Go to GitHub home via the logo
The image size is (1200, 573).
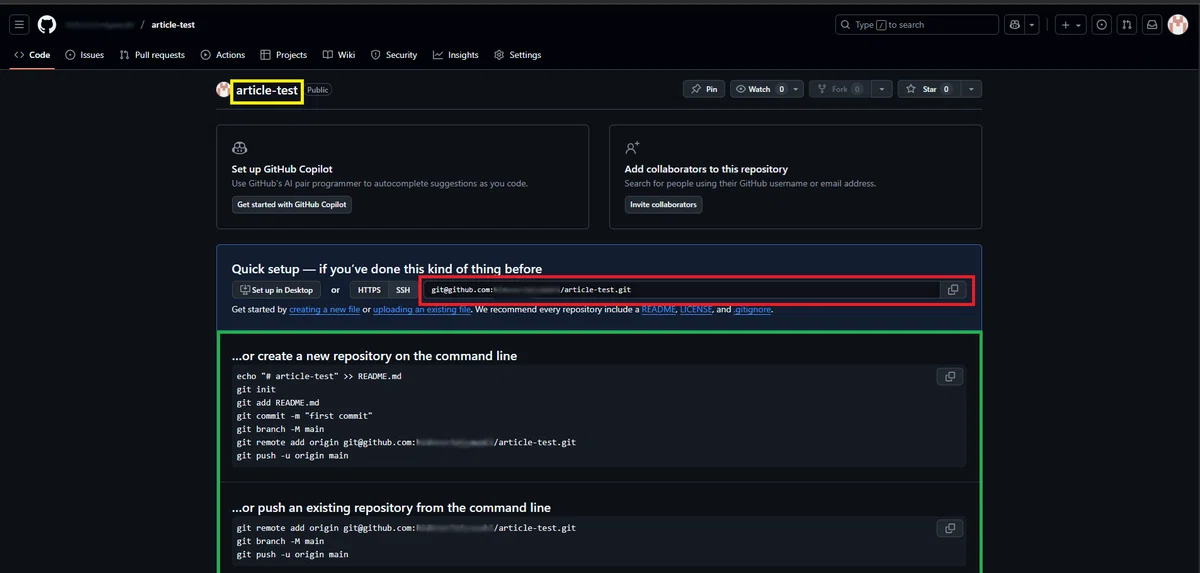47,25
